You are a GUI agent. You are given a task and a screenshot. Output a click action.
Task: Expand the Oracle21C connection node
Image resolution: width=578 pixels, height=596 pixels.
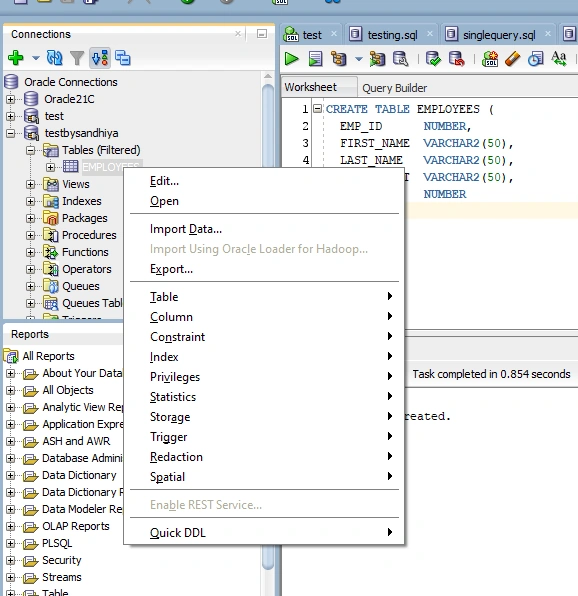(x=11, y=99)
